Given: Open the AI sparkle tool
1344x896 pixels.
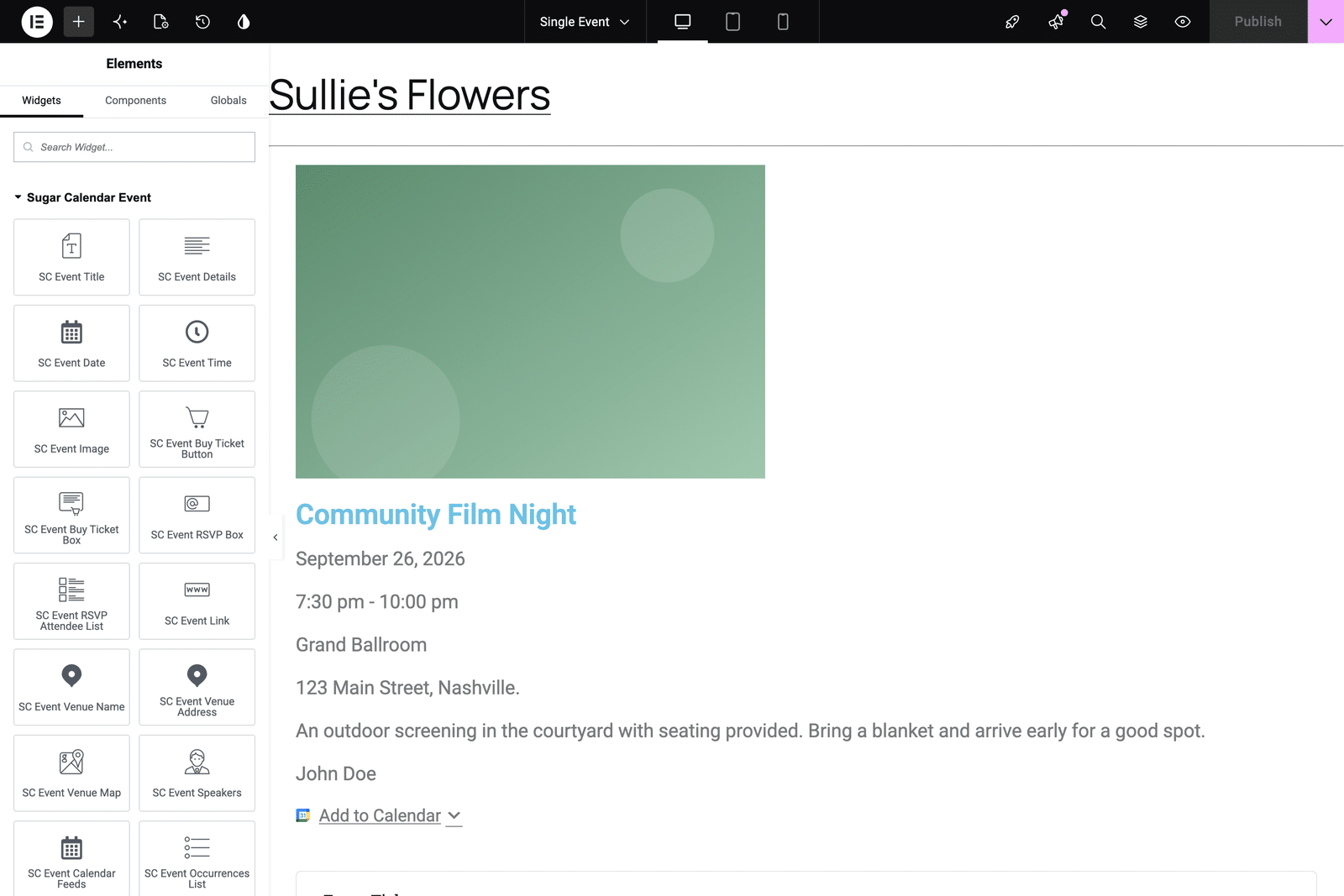Looking at the screenshot, I should [x=120, y=22].
